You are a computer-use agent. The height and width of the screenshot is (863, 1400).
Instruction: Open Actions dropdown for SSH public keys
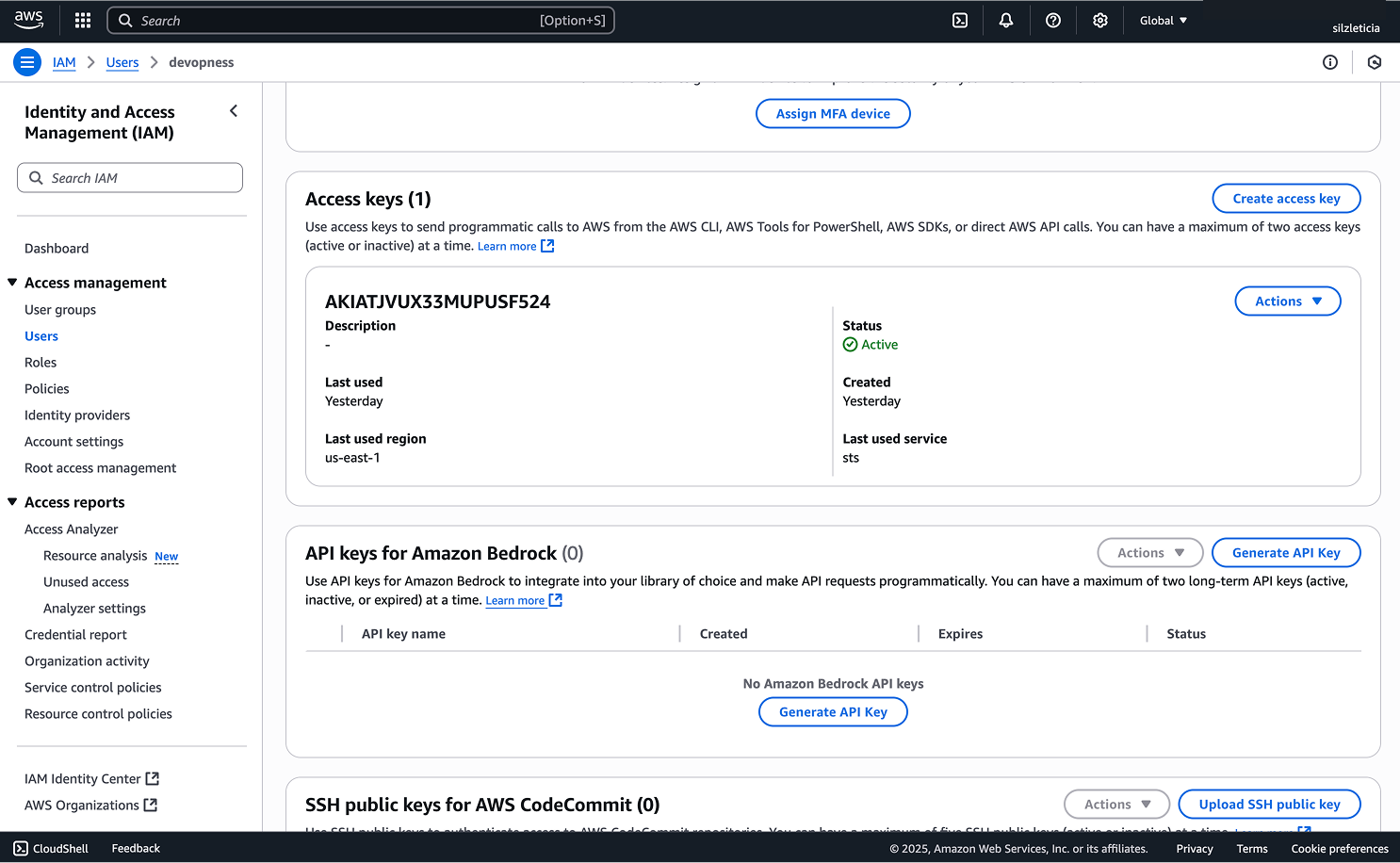coord(1116,805)
